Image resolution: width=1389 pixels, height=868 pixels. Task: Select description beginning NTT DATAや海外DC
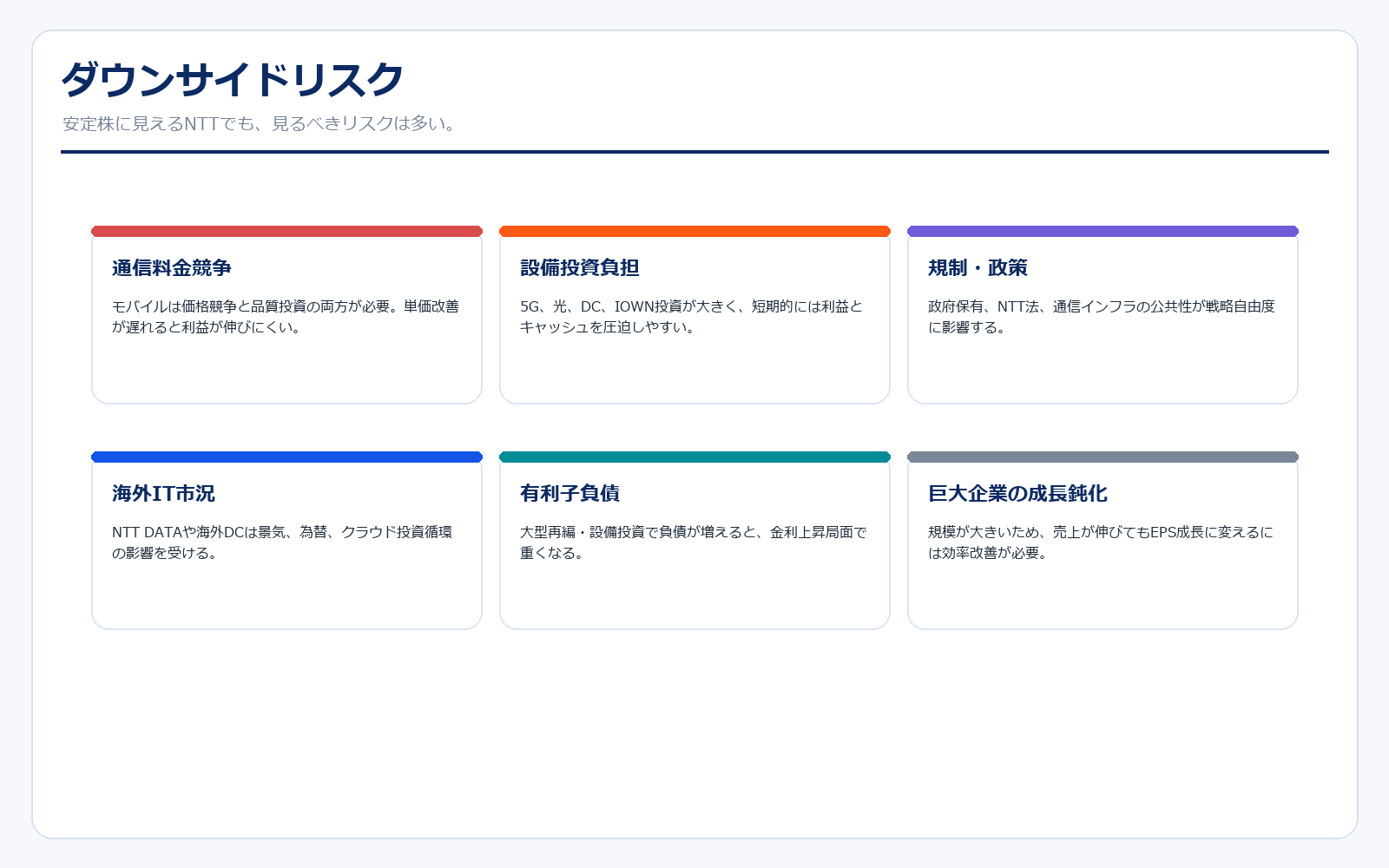pyautogui.click(x=282, y=542)
